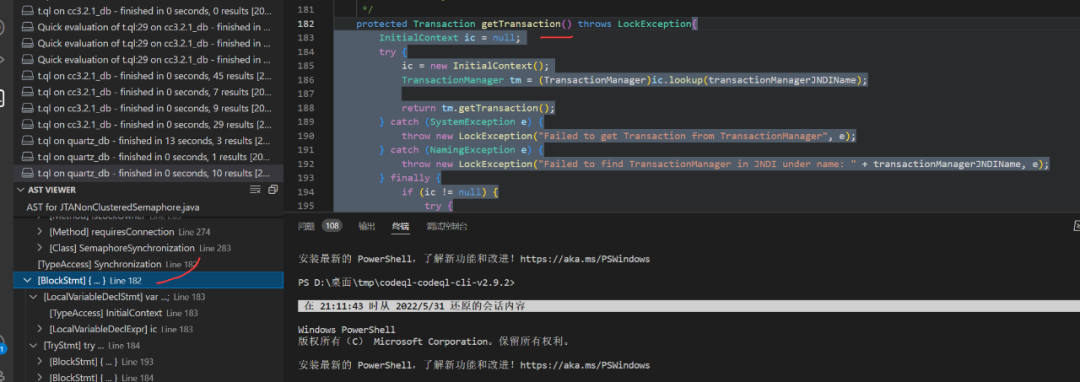
Task: Select the [TypeAccess] InitialContext Line 183 row
Action: point(148,312)
